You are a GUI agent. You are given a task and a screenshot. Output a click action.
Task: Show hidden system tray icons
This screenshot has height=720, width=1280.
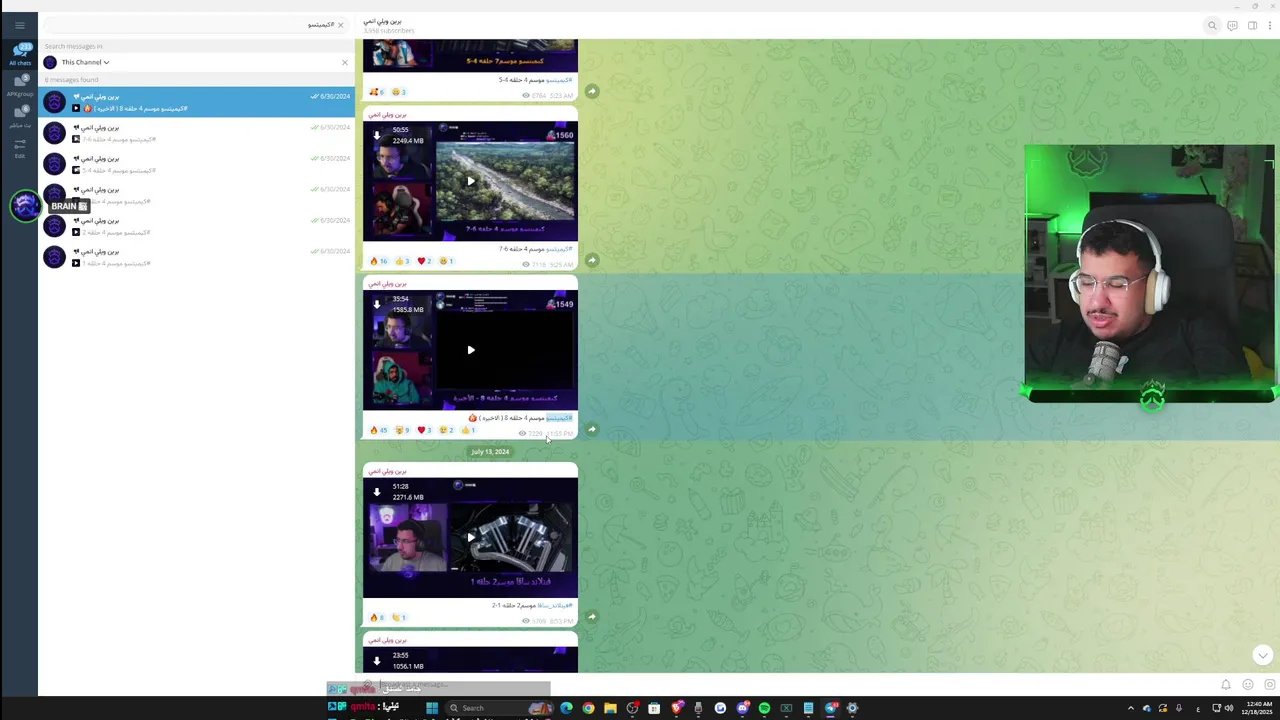pos(1132,708)
